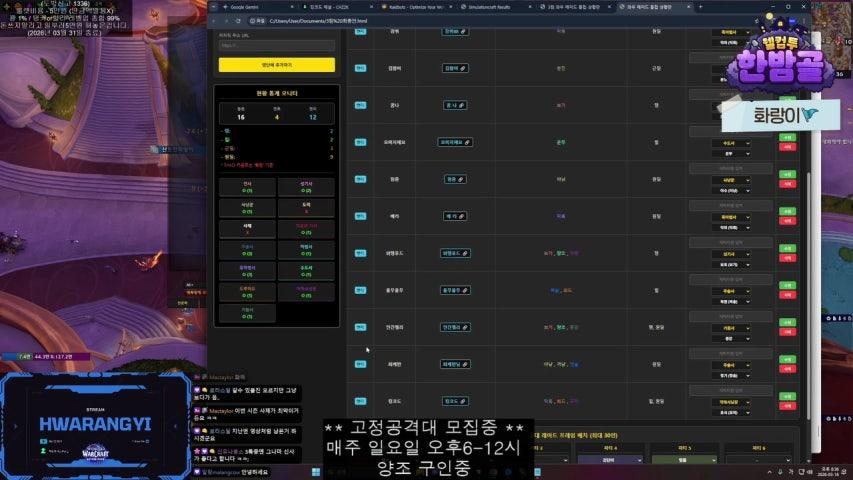
Task: Open the spec dropdown in 홀꾸홀꾸 row
Action: (x=731, y=301)
